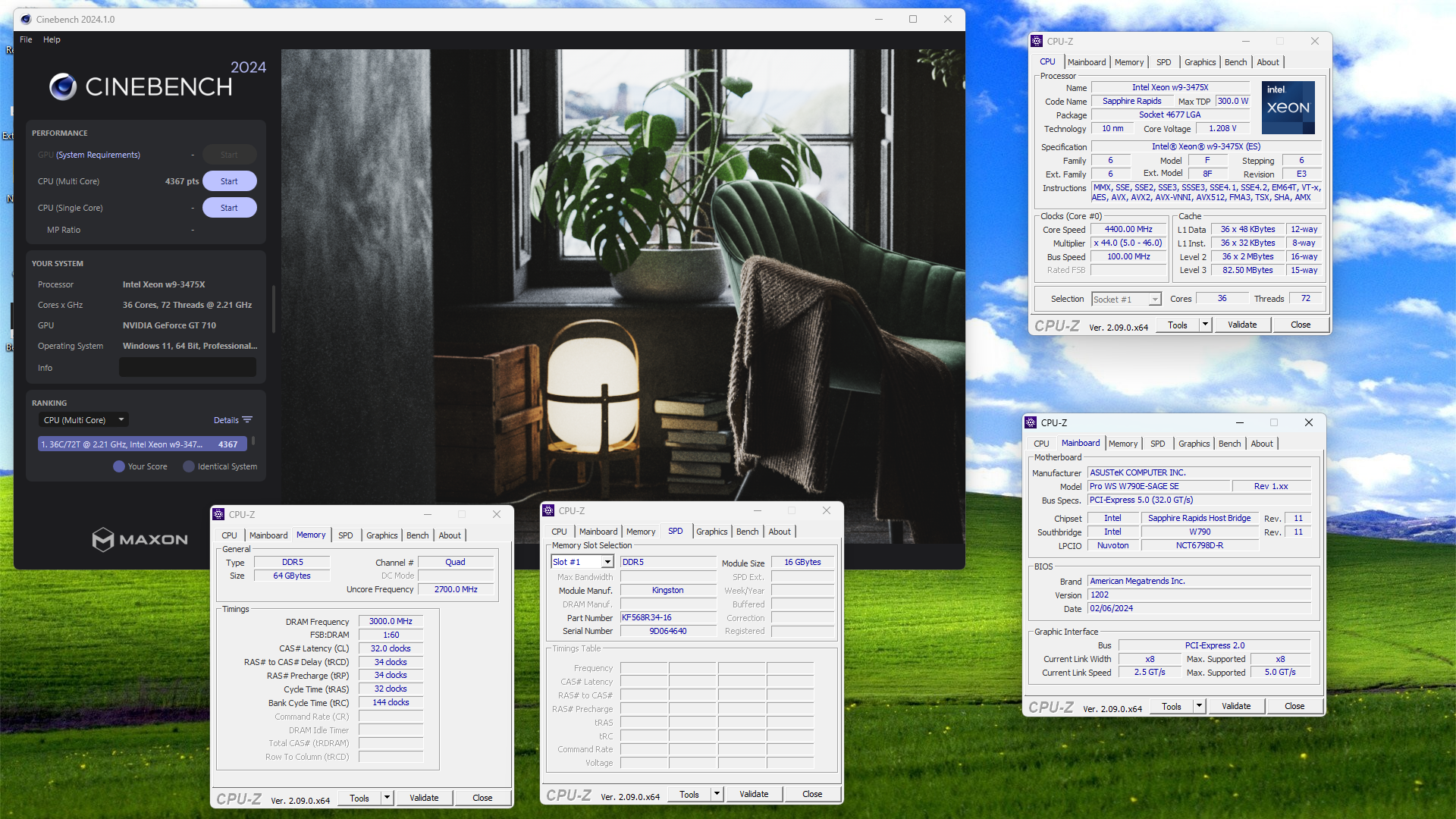Click the Ranking list scrollbar
Image resolution: width=1456 pixels, height=819 pixels.
coord(253,441)
